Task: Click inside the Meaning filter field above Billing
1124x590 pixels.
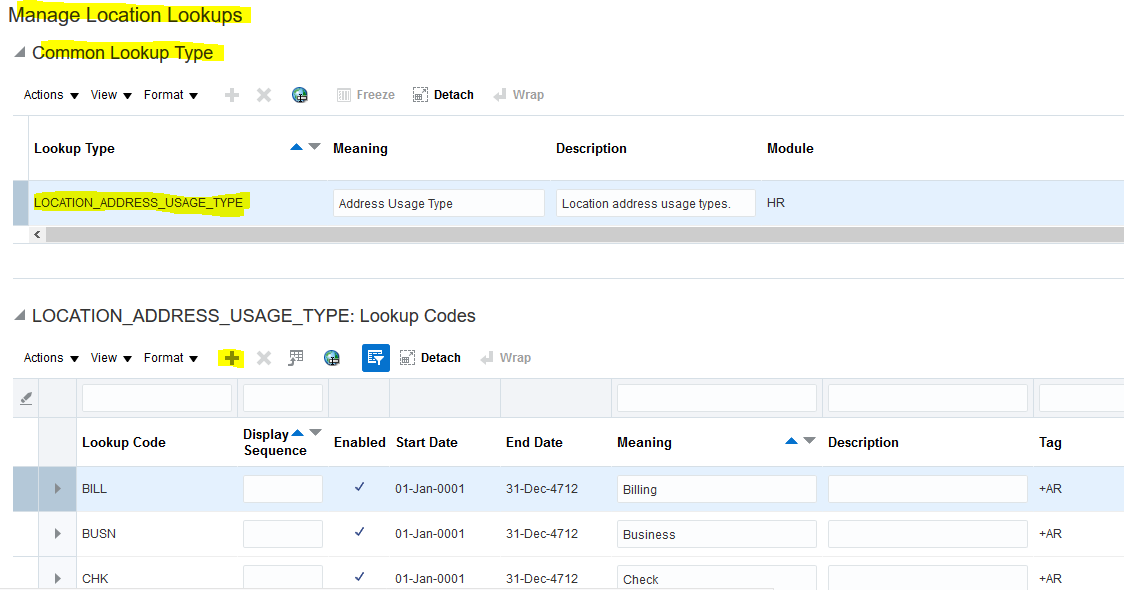Action: (x=716, y=397)
